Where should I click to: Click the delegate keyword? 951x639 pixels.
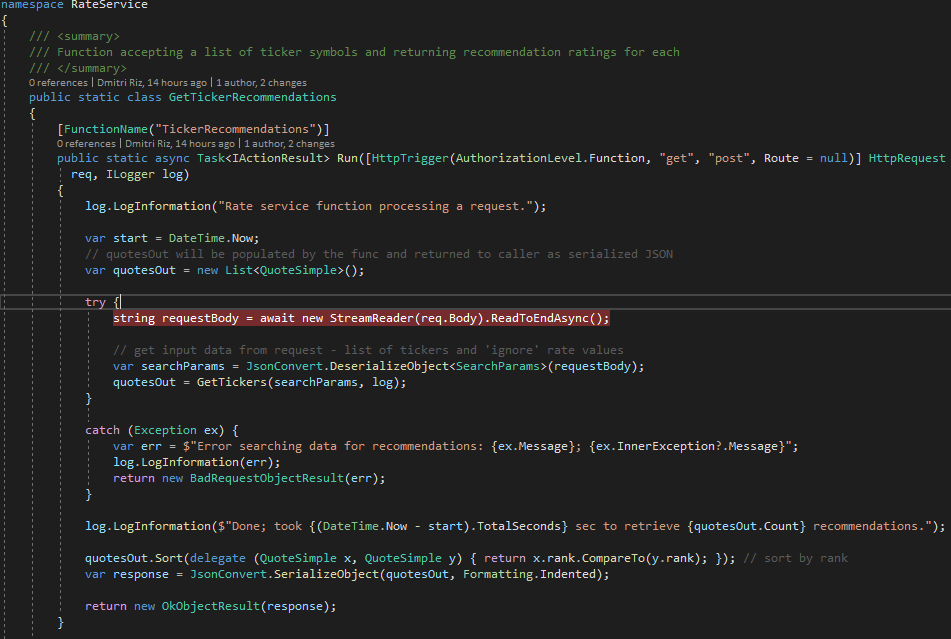tap(218, 558)
